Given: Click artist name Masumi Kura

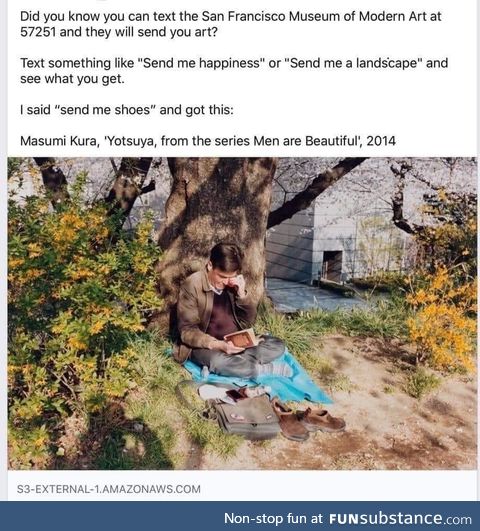Looking at the screenshot, I should 60,141.
